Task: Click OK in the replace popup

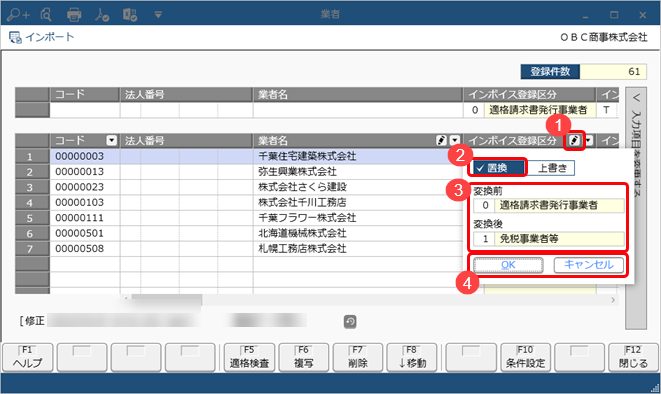Action: (x=508, y=265)
